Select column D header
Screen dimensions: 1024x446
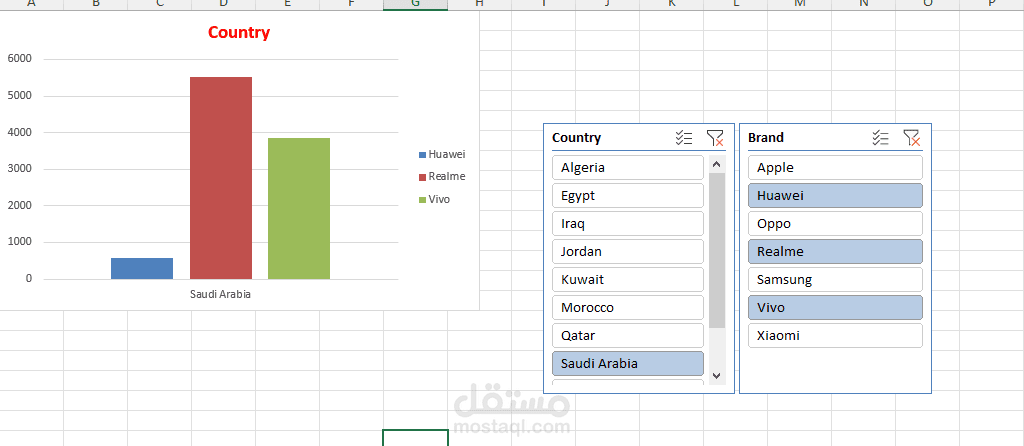coord(223,5)
